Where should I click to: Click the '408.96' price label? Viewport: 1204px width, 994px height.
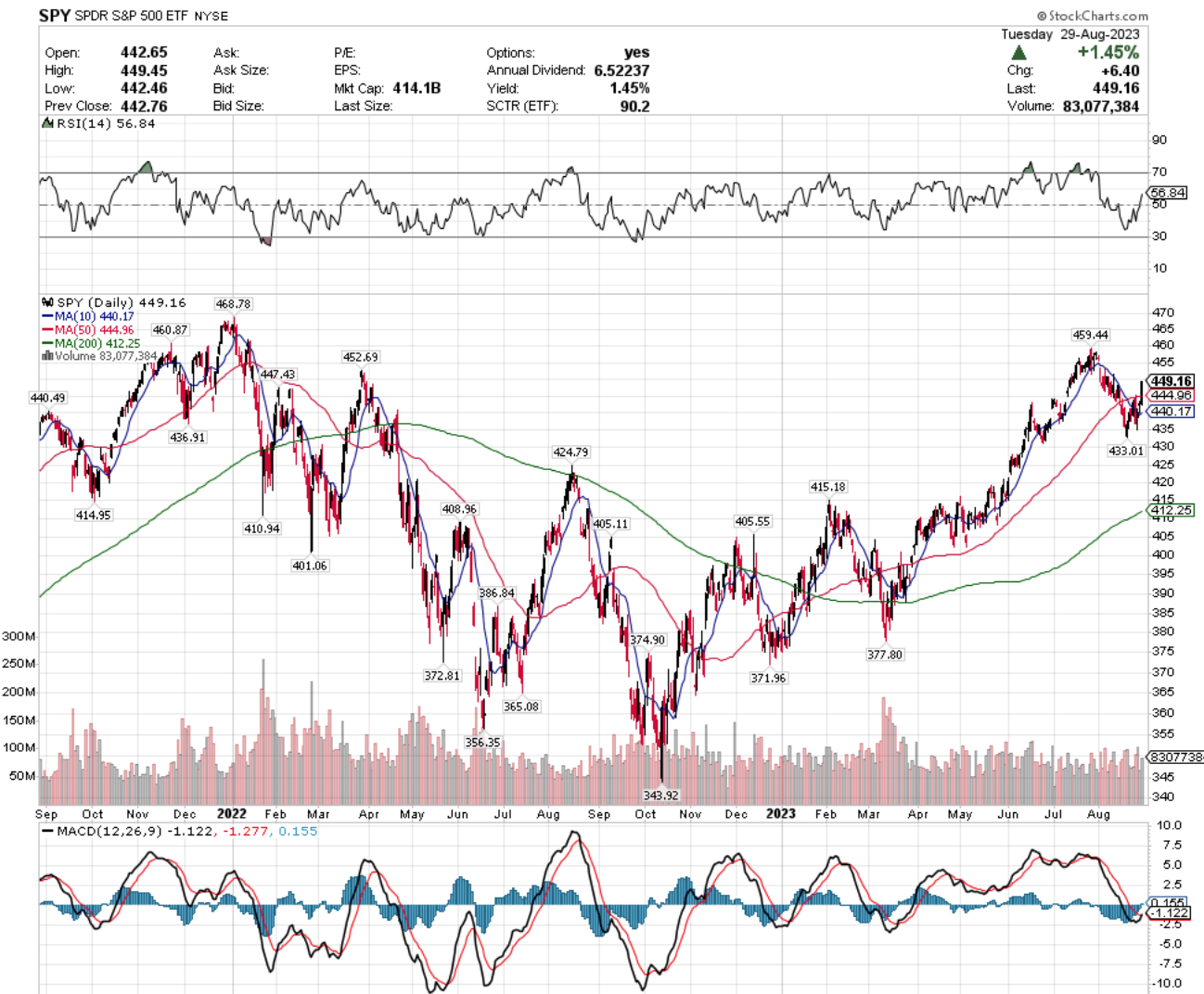459,509
